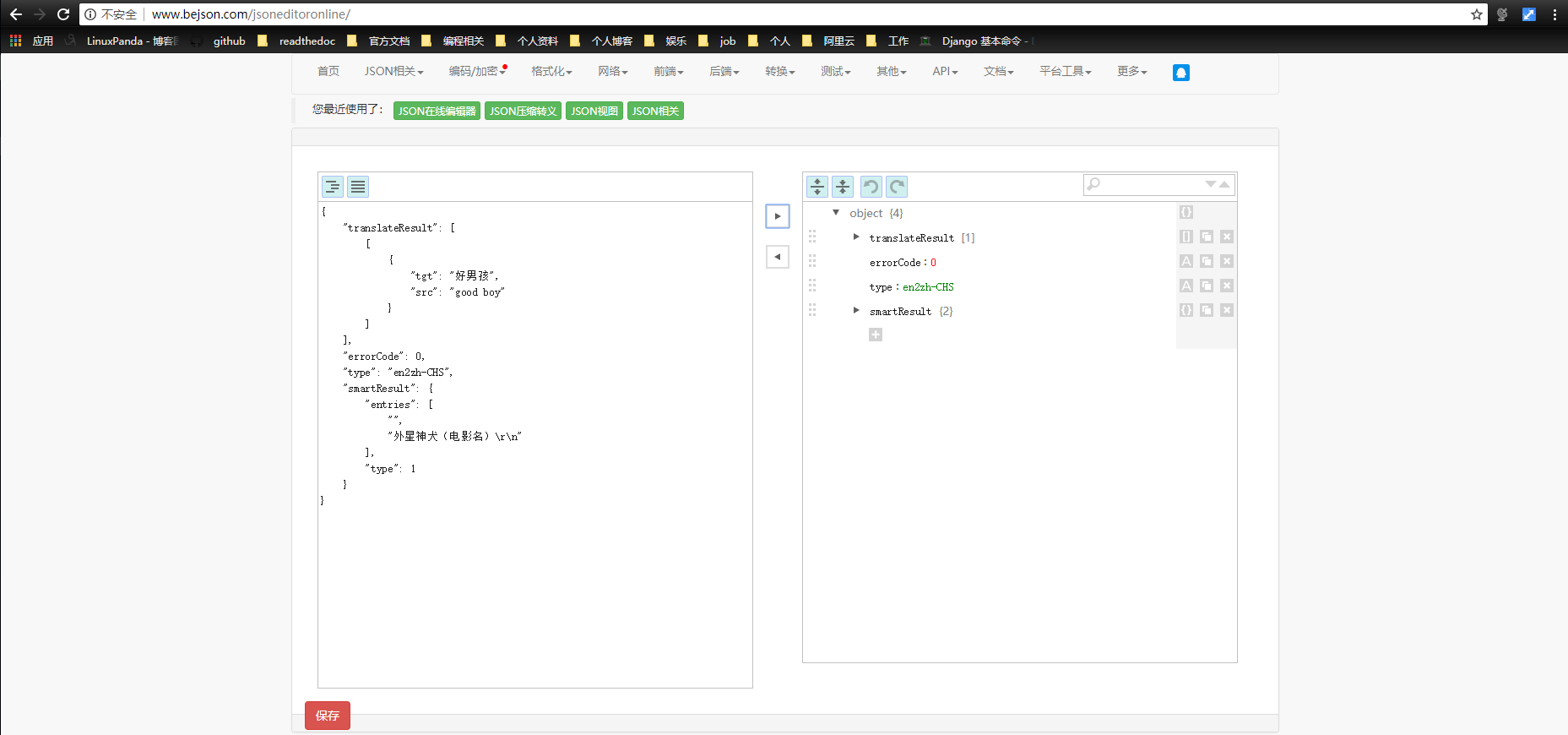Change type of translateResult field
Screen dimensions: 1568x735
tap(1186, 237)
